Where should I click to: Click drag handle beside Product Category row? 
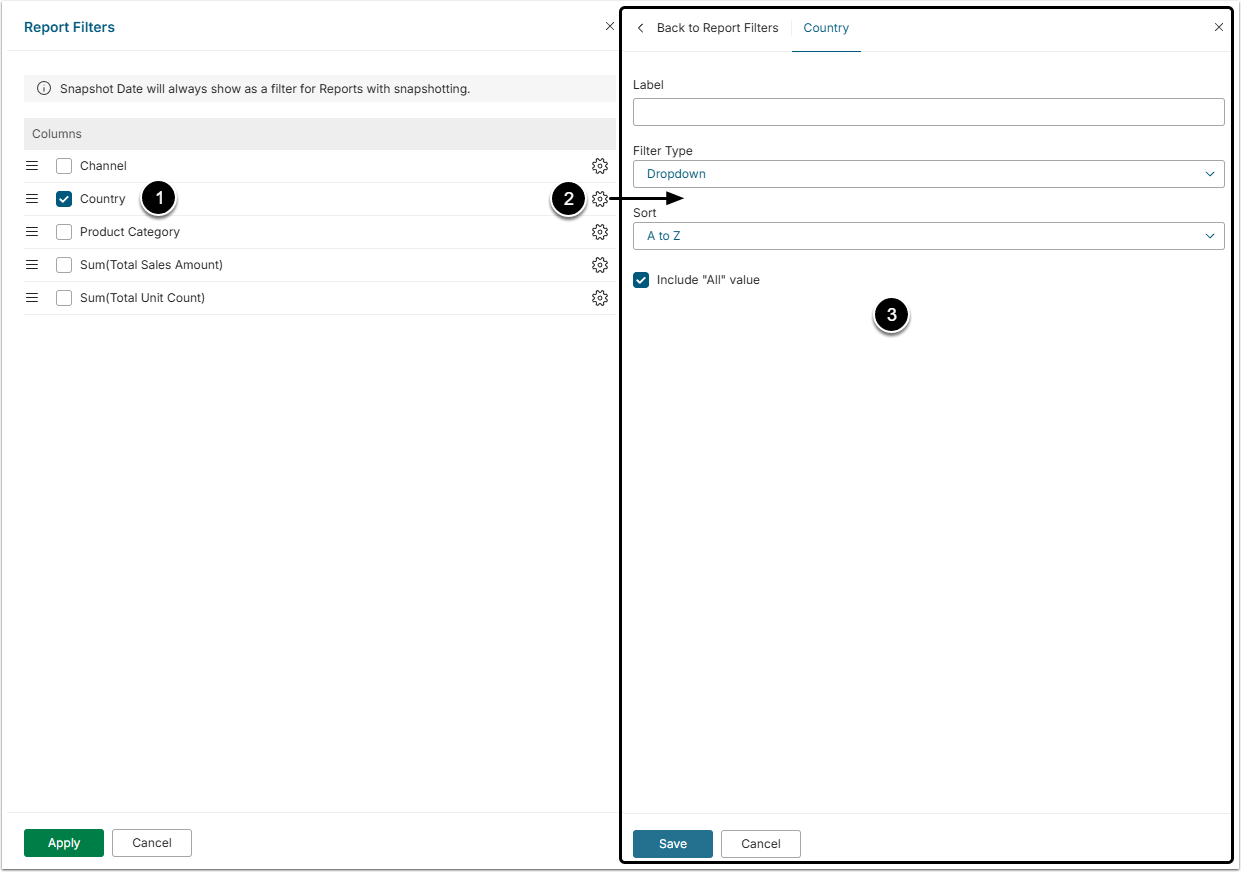pos(32,232)
